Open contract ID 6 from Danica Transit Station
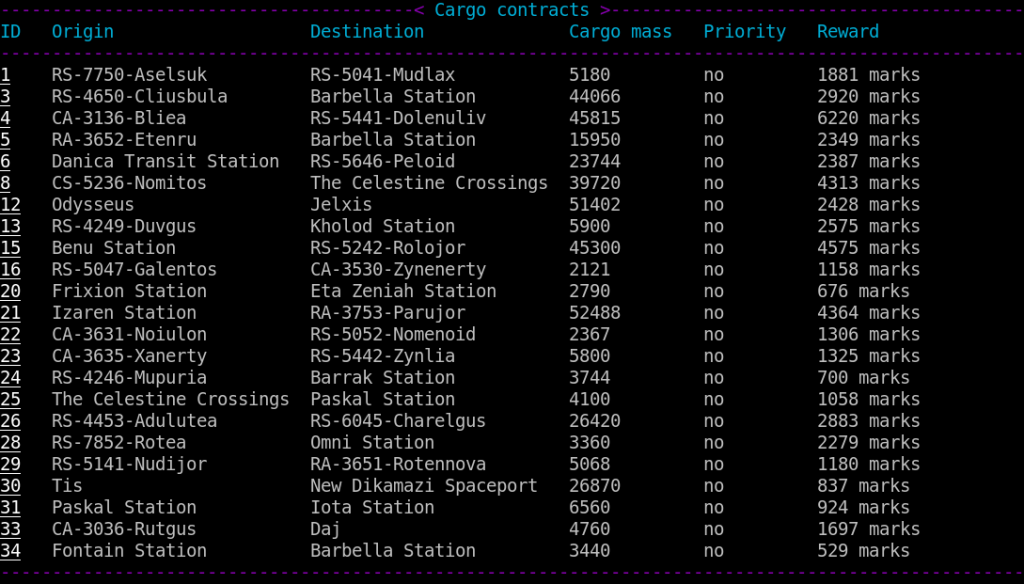Image resolution: width=1024 pixels, height=584 pixels. 5,161
